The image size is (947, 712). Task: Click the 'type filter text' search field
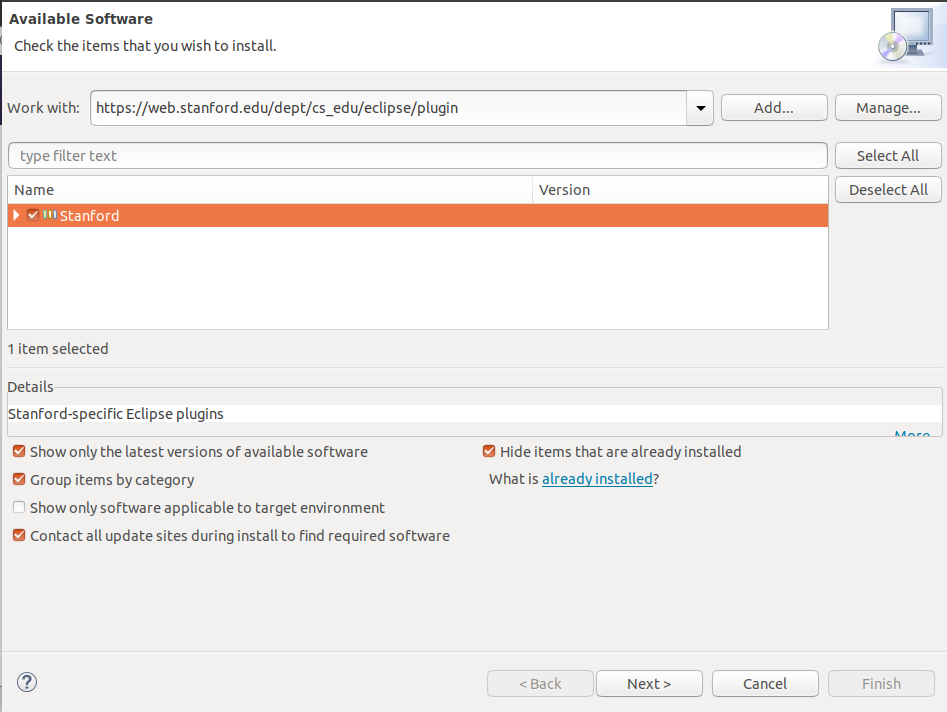click(417, 156)
